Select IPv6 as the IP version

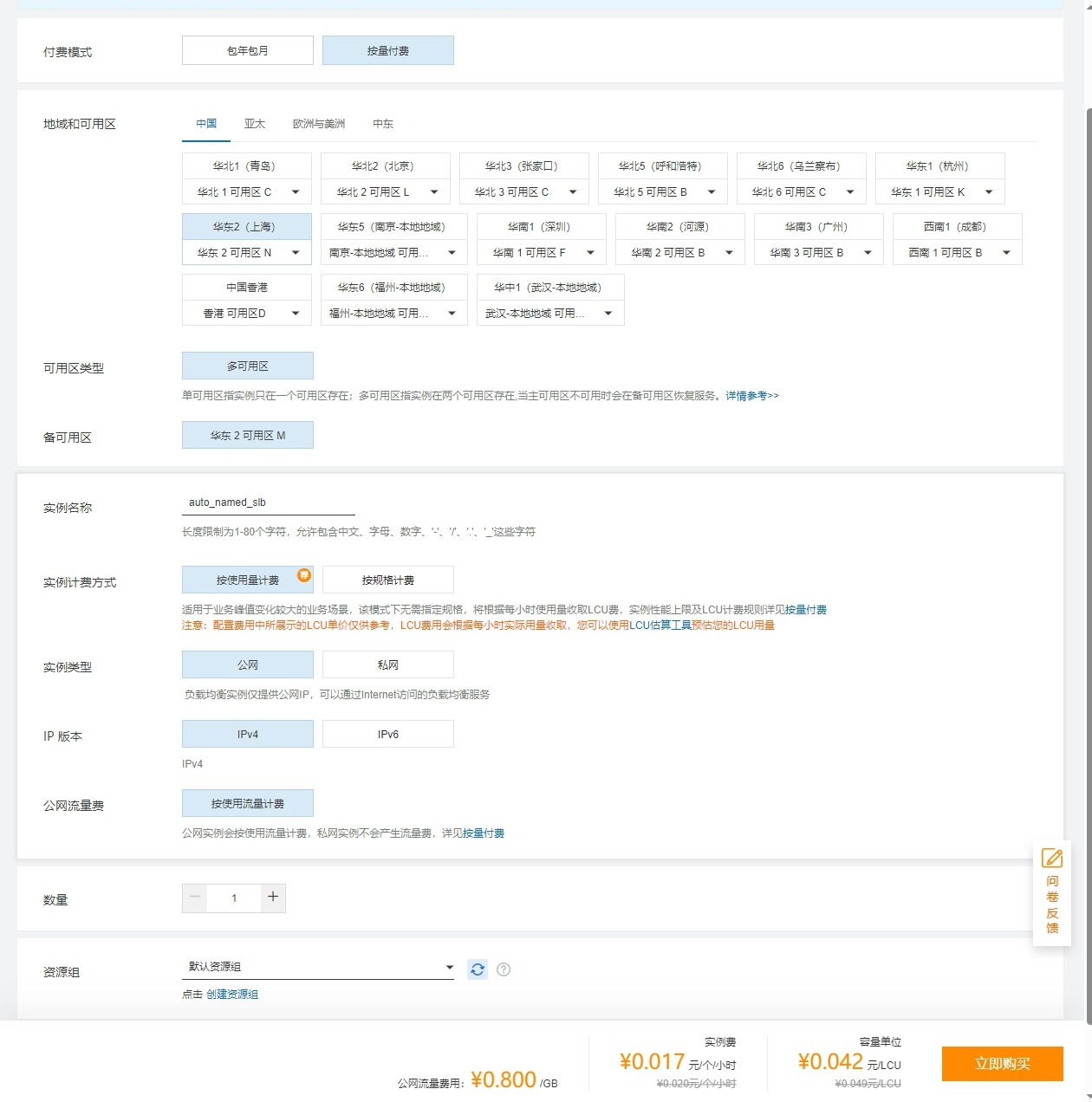(x=388, y=734)
